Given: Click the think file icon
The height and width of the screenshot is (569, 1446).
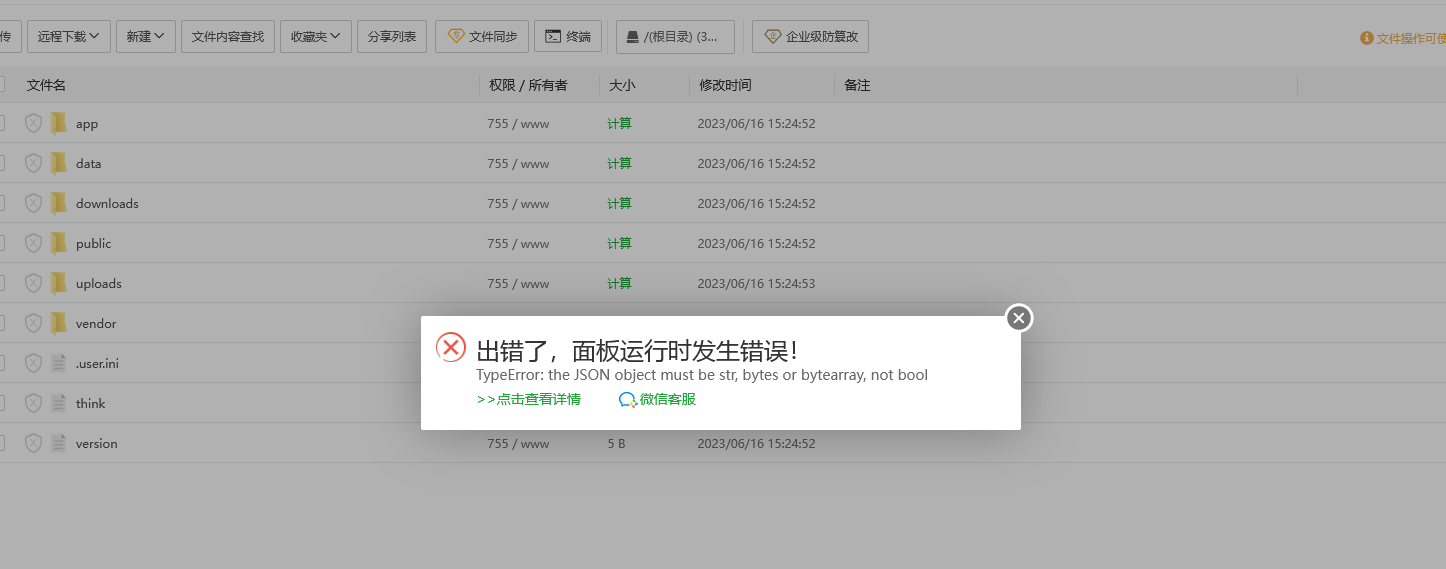Looking at the screenshot, I should pos(59,403).
